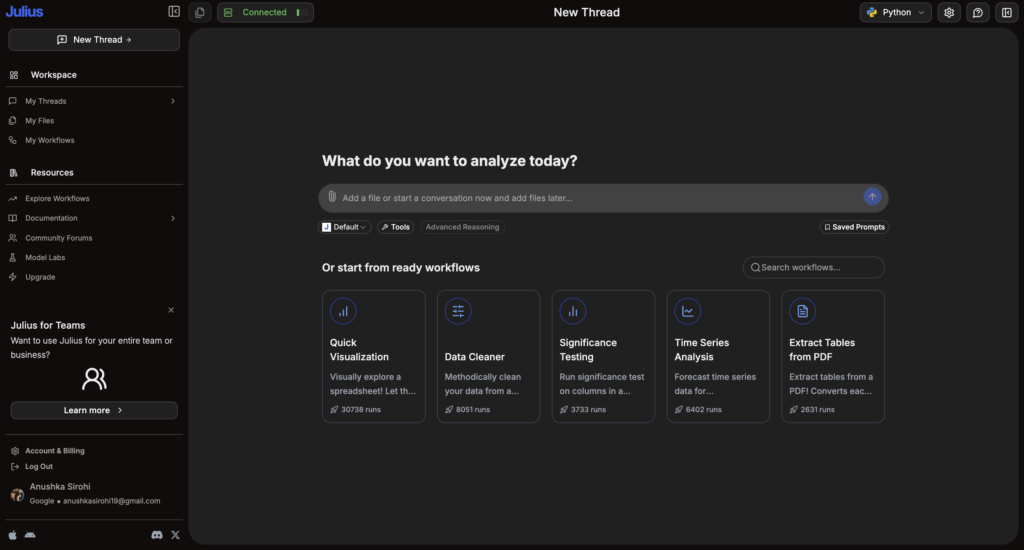Viewport: 1024px width, 550px height.
Task: Click the search magnifier icon in workflows
Action: (x=756, y=267)
